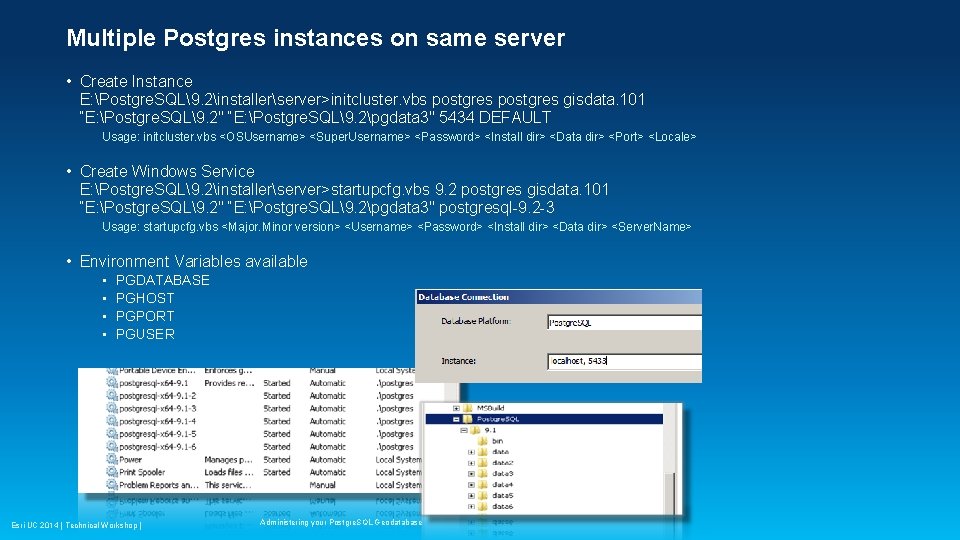
Task: Select the postgresql-x64-9.1-4 service name
Action: point(157,421)
